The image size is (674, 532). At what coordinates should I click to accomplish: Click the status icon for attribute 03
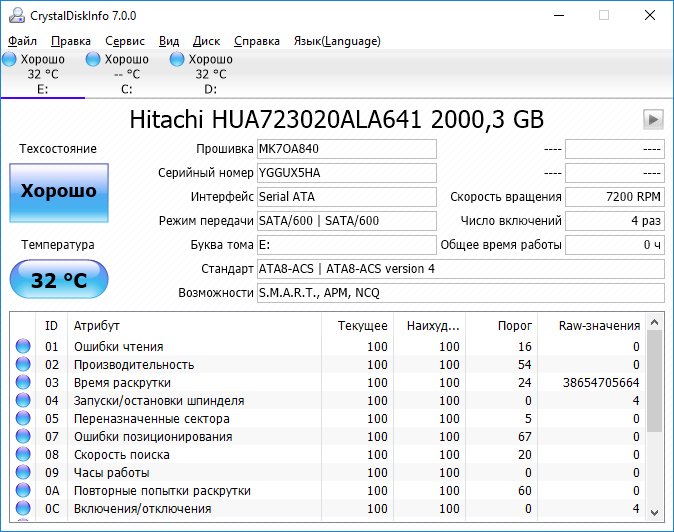click(23, 382)
